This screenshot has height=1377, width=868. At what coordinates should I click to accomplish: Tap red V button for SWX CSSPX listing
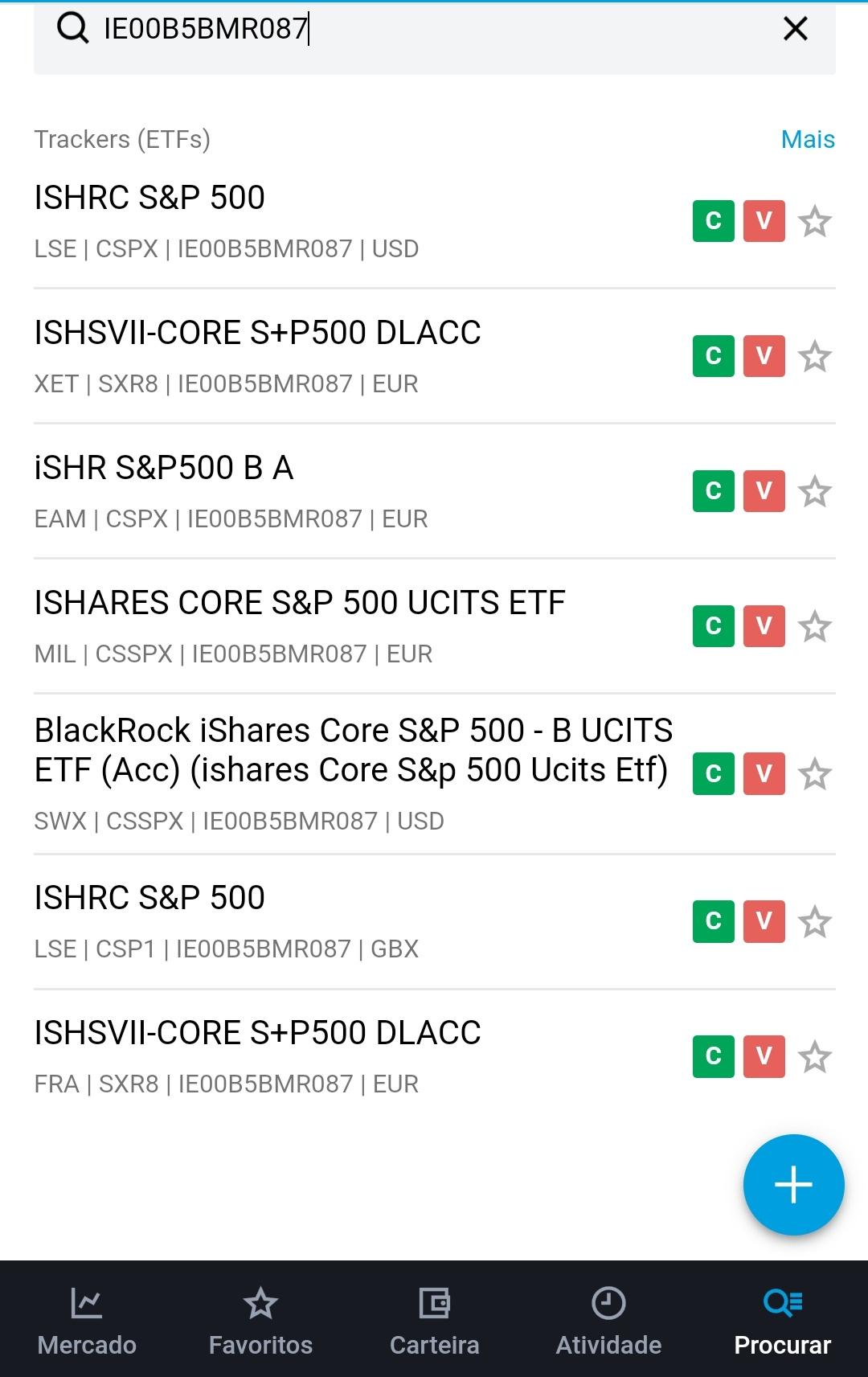pos(764,774)
